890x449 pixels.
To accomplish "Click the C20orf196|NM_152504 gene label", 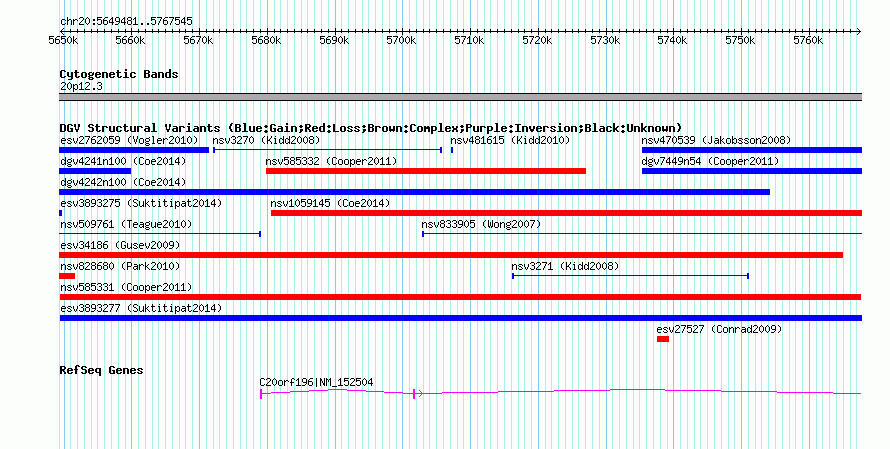I will click(x=316, y=382).
